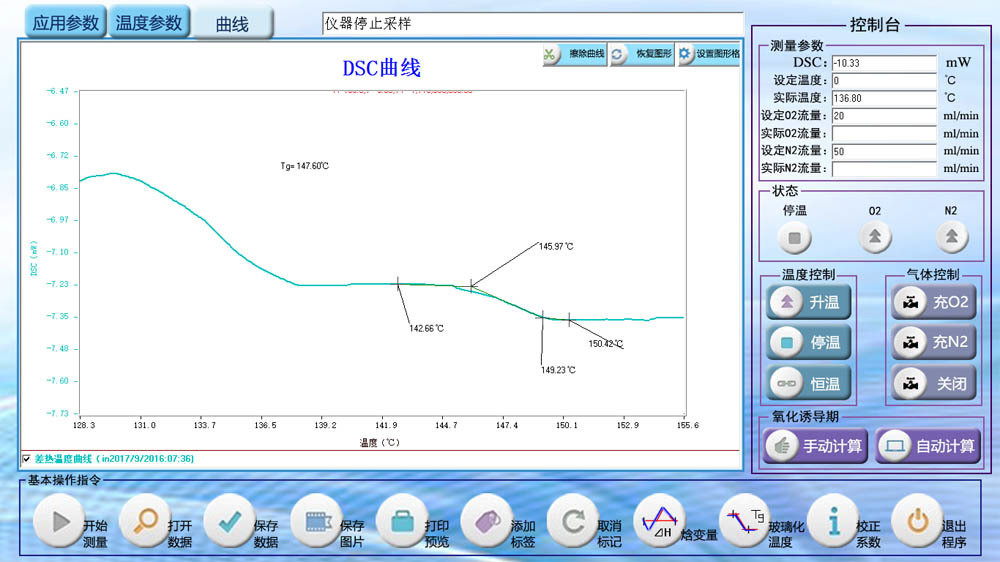1000x562 pixels.
Task: Toggle the N2 status indicator
Action: (x=950, y=237)
